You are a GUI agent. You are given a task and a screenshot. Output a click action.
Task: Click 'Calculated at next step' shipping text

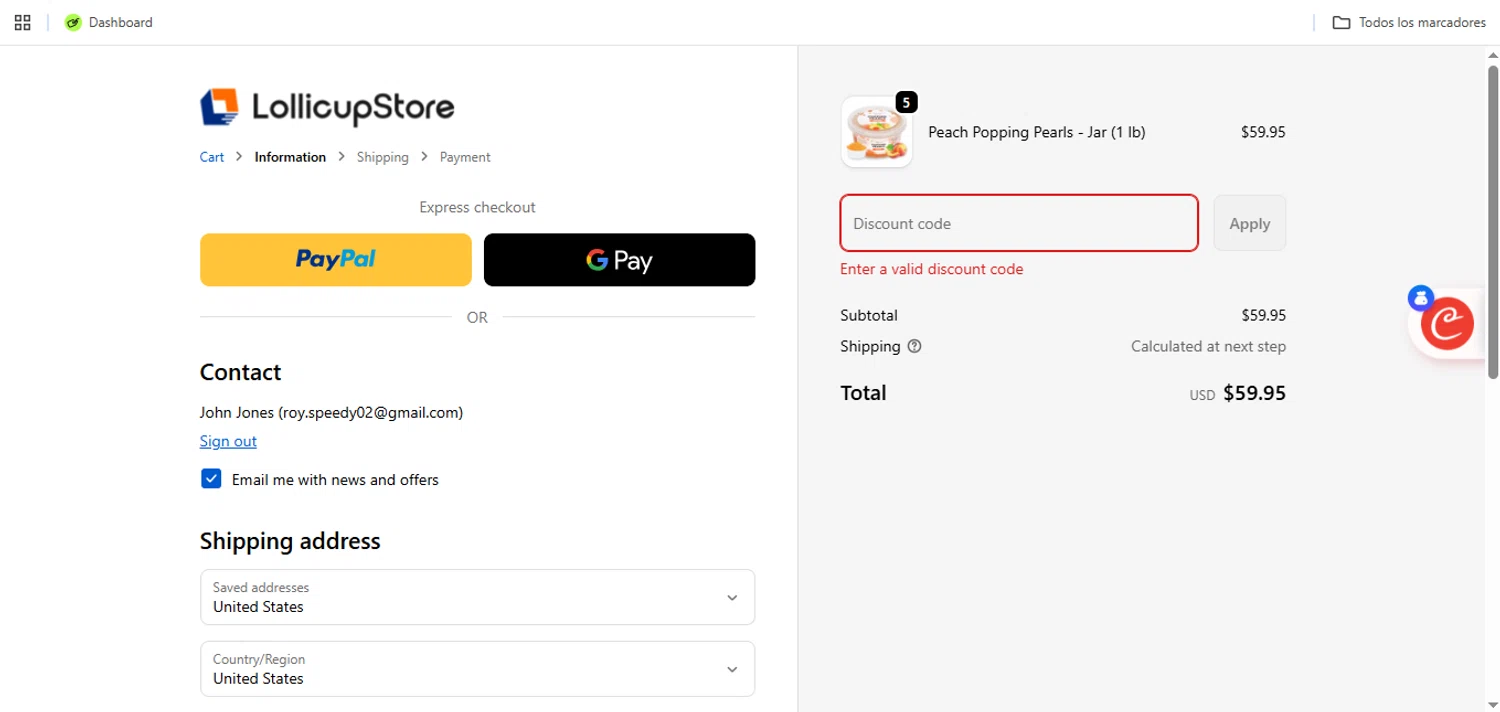tap(1208, 346)
